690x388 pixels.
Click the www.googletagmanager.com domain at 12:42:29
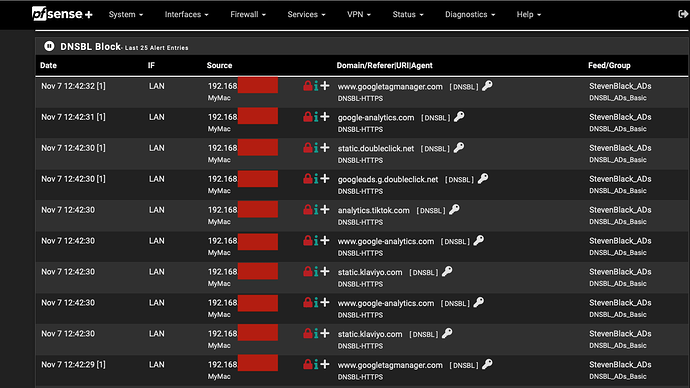(390, 365)
